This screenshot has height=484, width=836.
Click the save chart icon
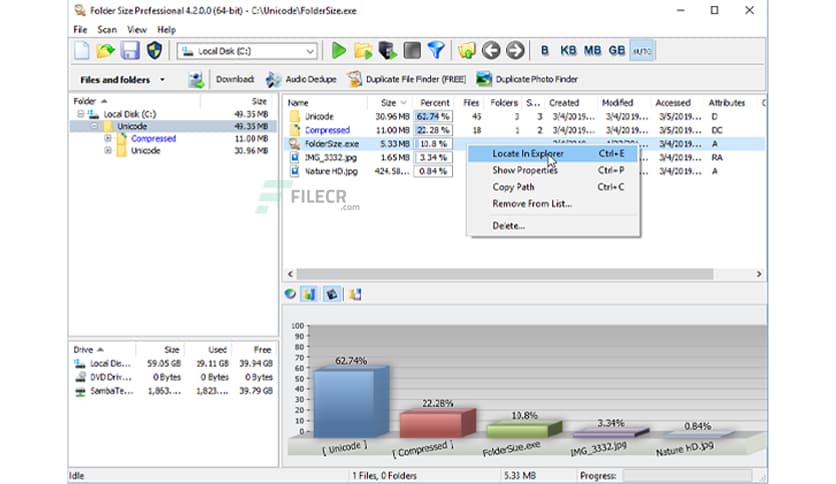click(x=355, y=294)
